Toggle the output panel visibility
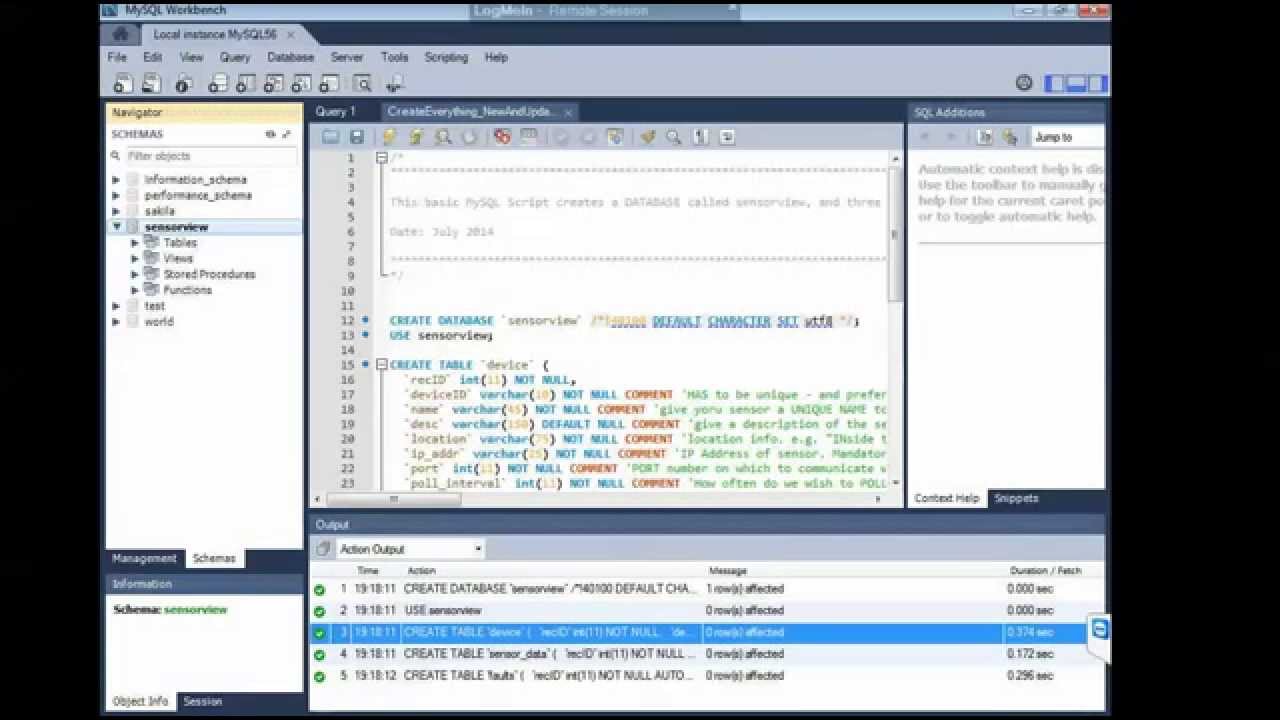Screen dimensions: 1280x720 click(1076, 84)
